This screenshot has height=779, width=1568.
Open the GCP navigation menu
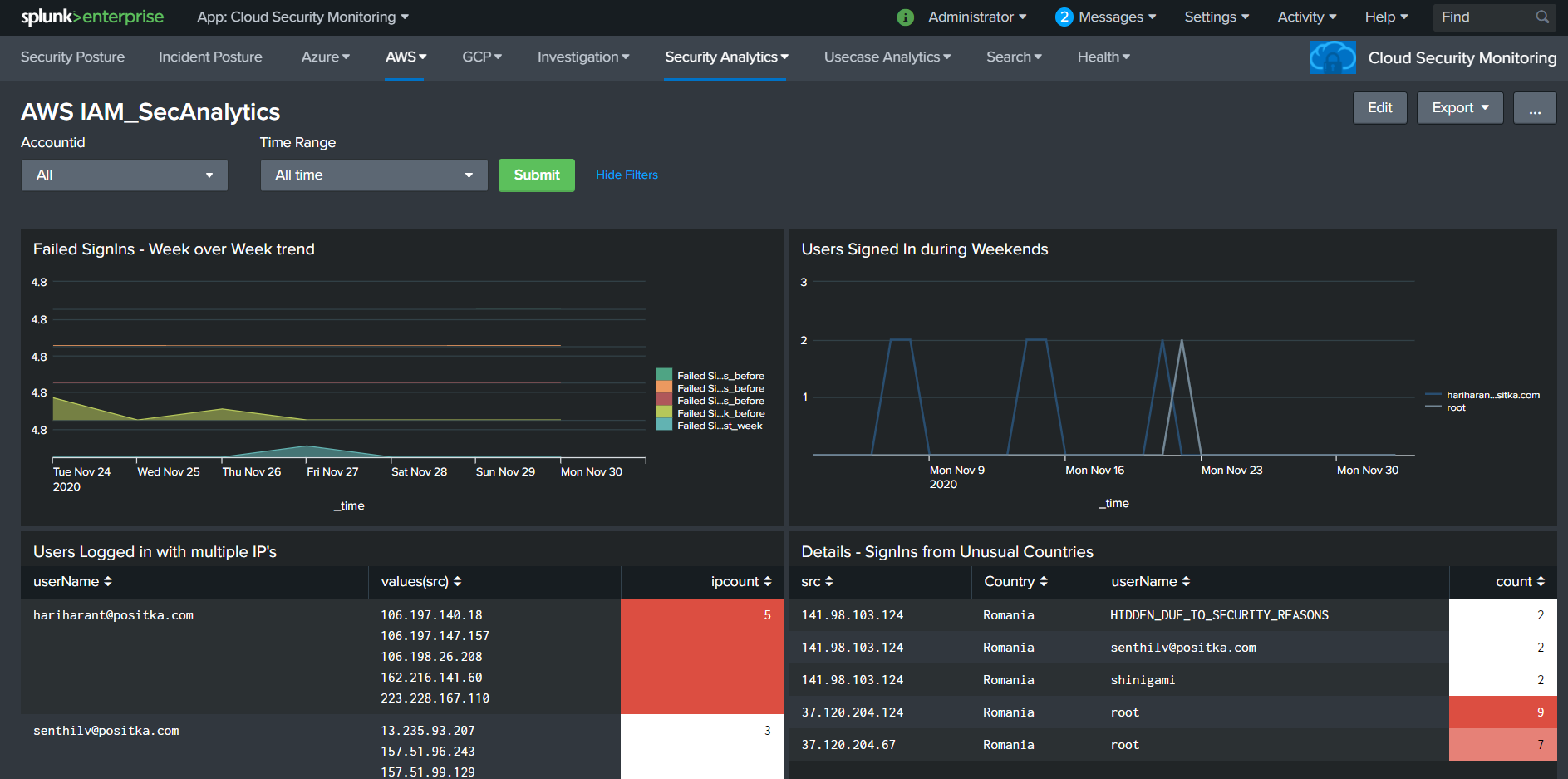coord(482,57)
